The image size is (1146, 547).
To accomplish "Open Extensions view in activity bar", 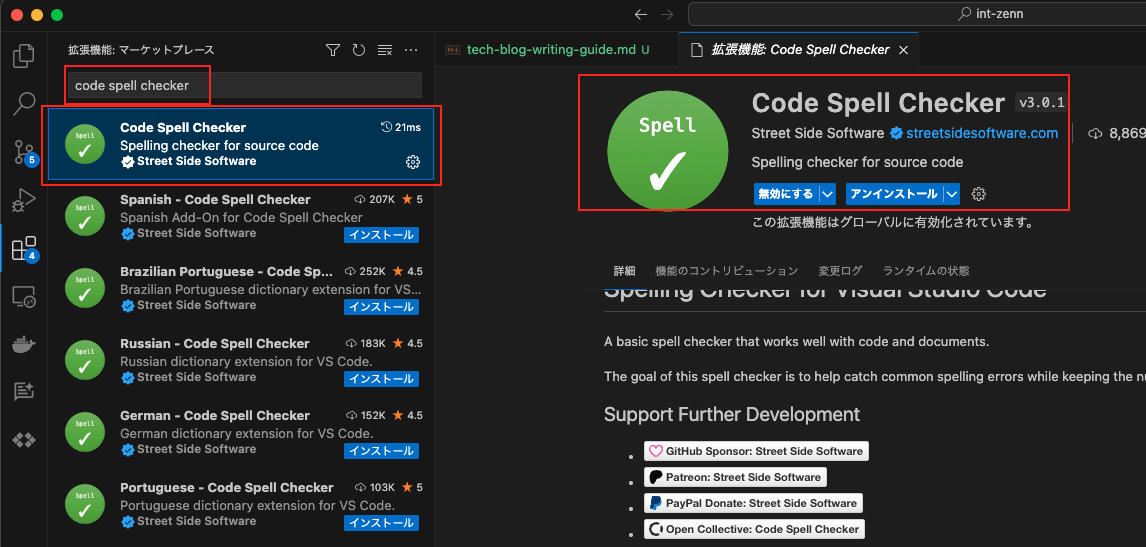I will pyautogui.click(x=24, y=249).
